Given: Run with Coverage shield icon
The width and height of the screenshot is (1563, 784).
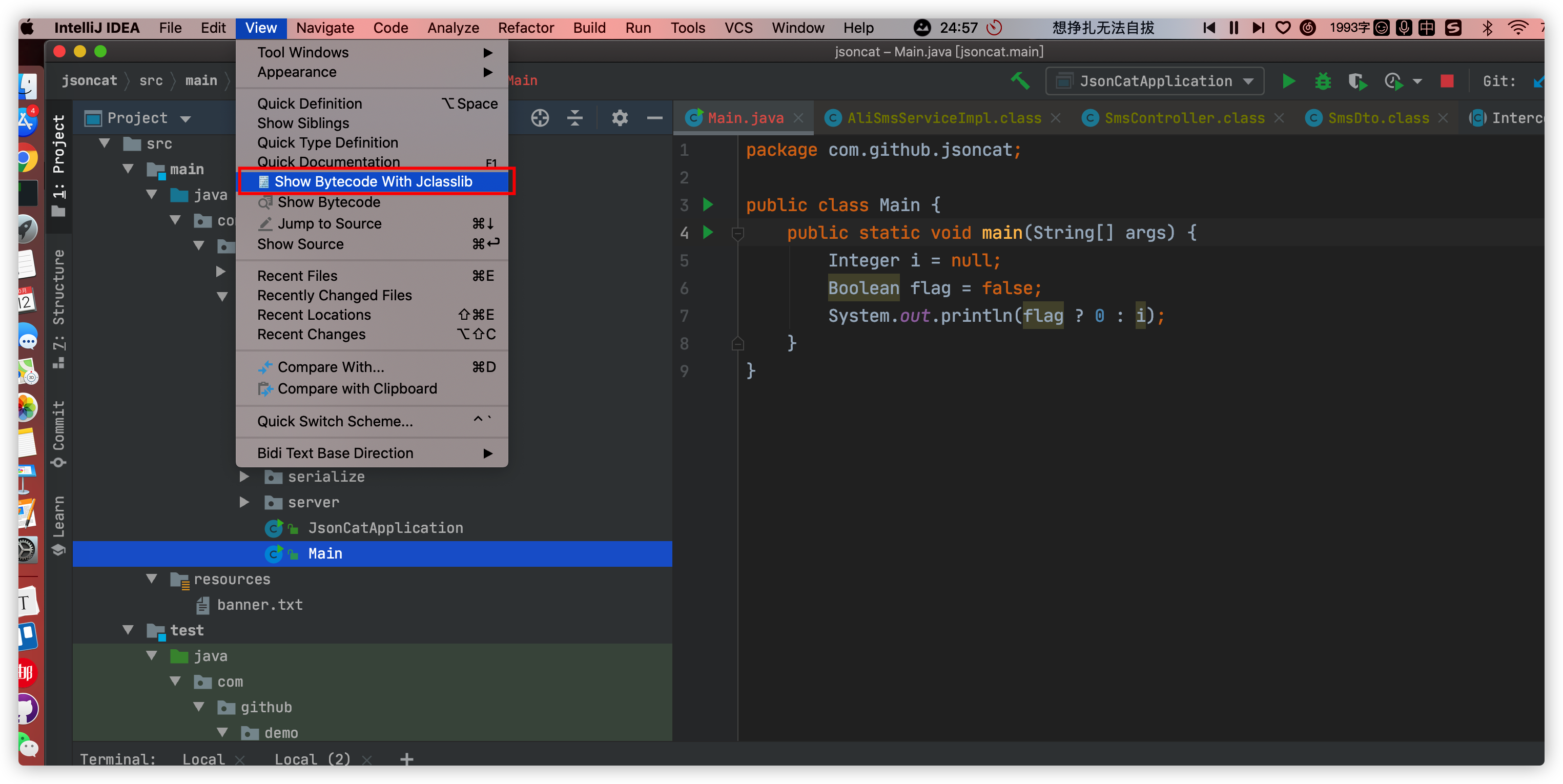Looking at the screenshot, I should point(1356,81).
